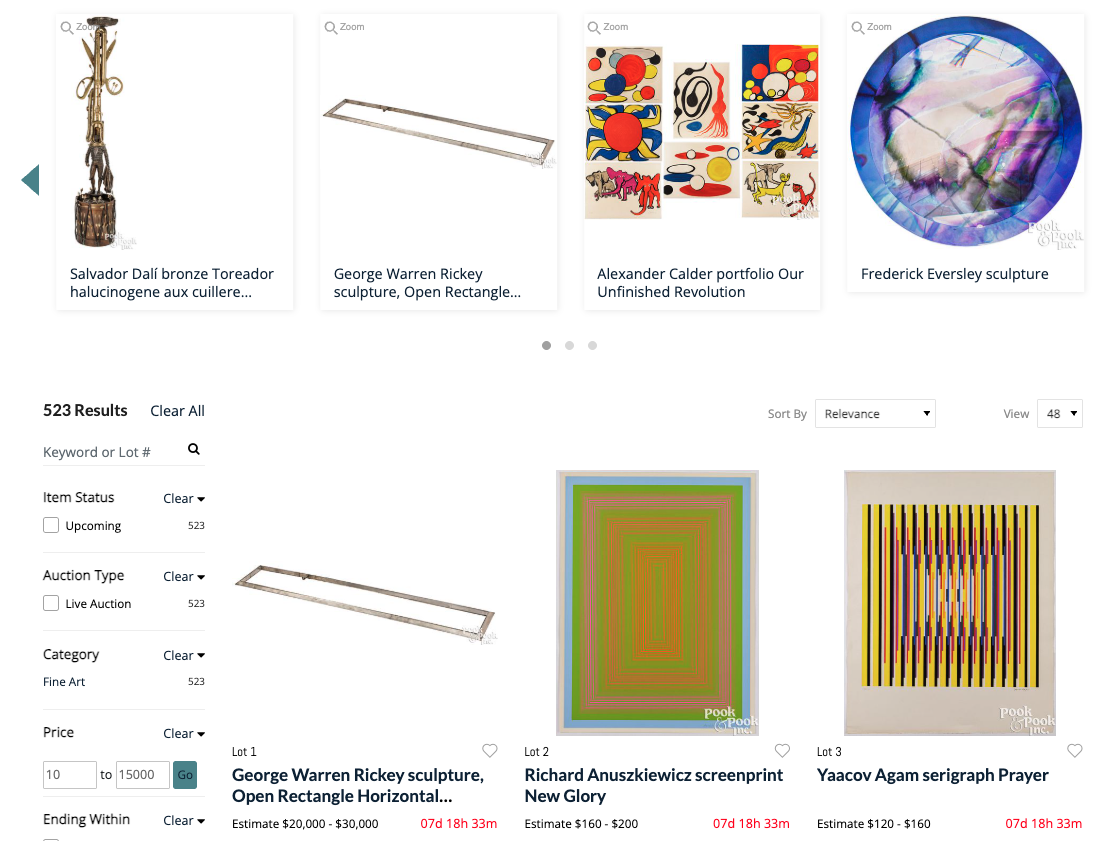The height and width of the screenshot is (841, 1096).
Task: Favorite Lot 1 with the heart icon
Action: [490, 750]
